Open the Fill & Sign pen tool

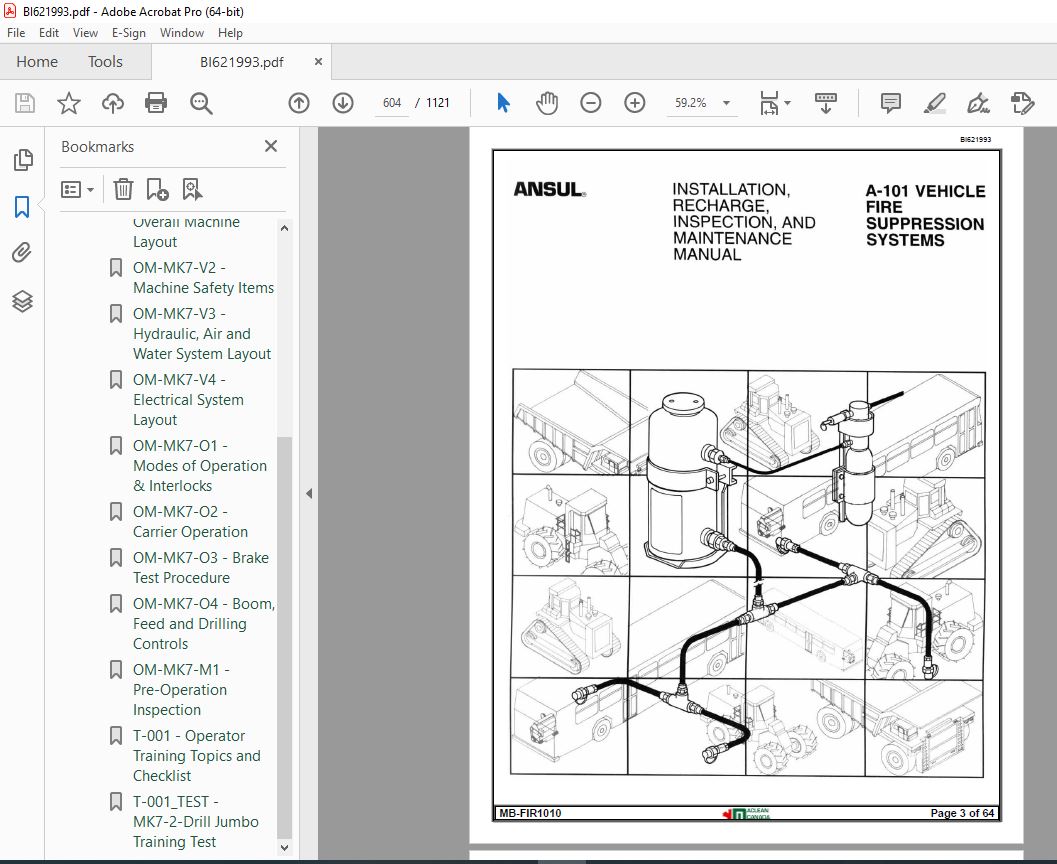[978, 103]
